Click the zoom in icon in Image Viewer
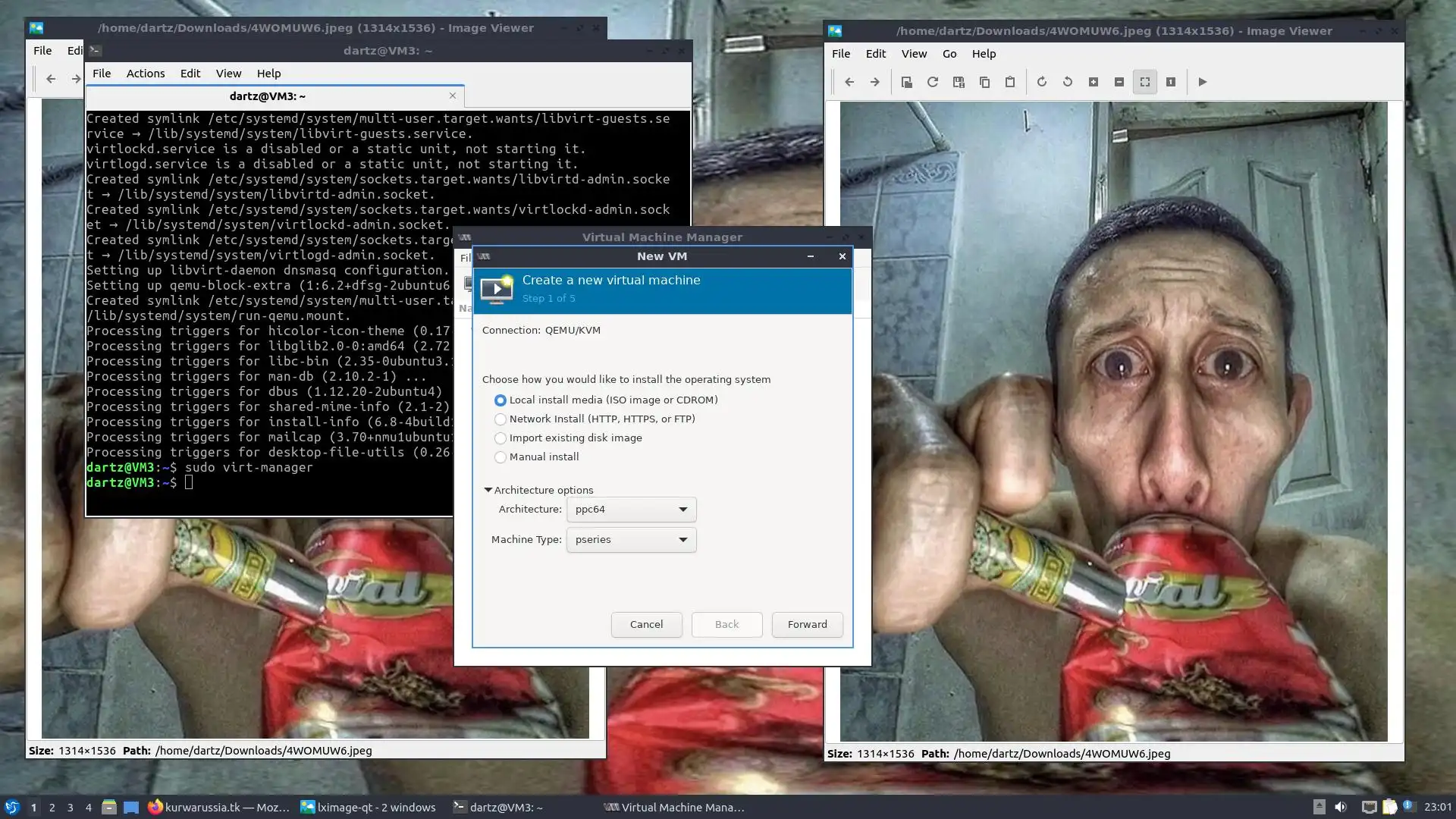1456x819 pixels. tap(1093, 82)
